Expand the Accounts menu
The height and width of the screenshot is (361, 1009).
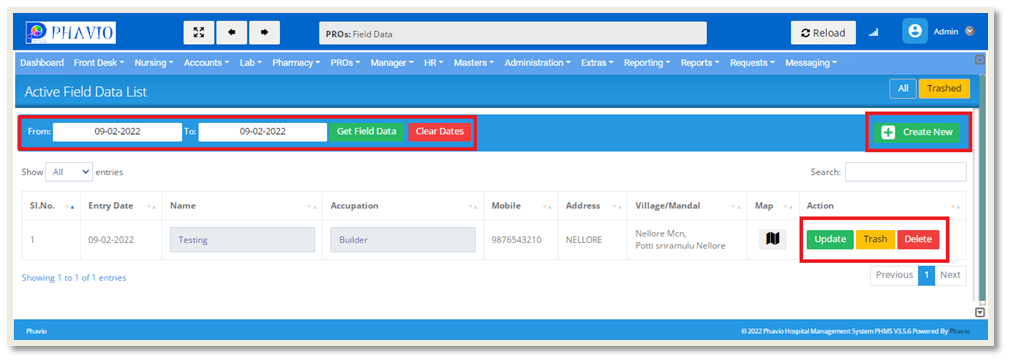pos(207,62)
